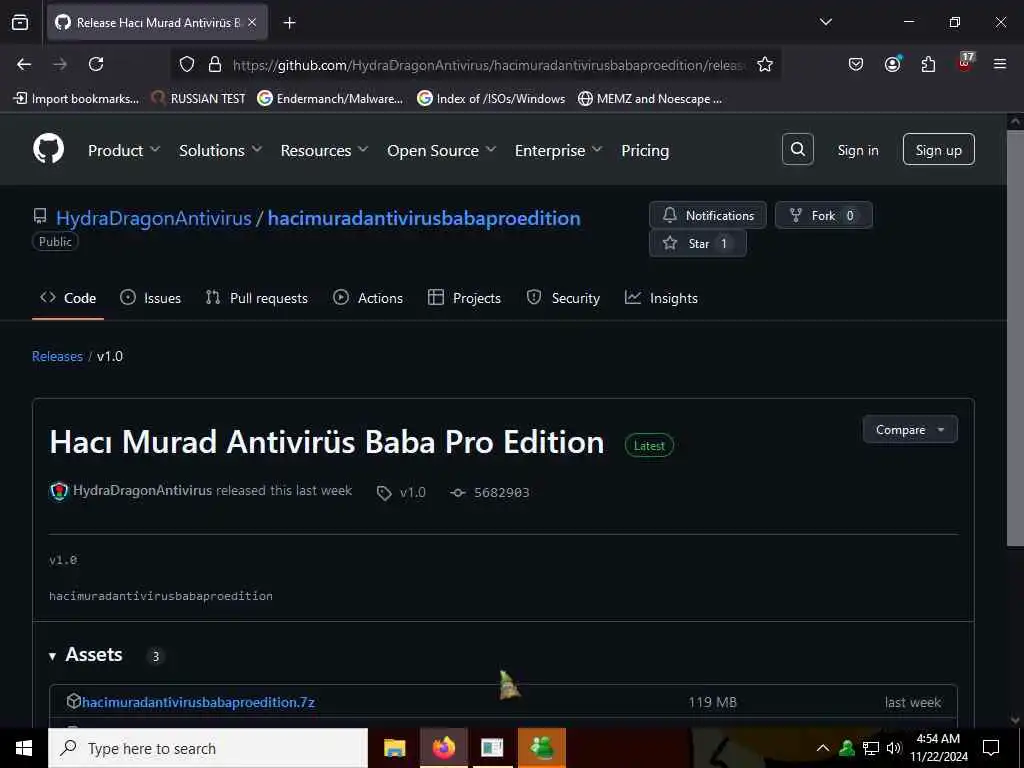
Task: Click the red extension icon with badge 17
Action: coord(965,63)
